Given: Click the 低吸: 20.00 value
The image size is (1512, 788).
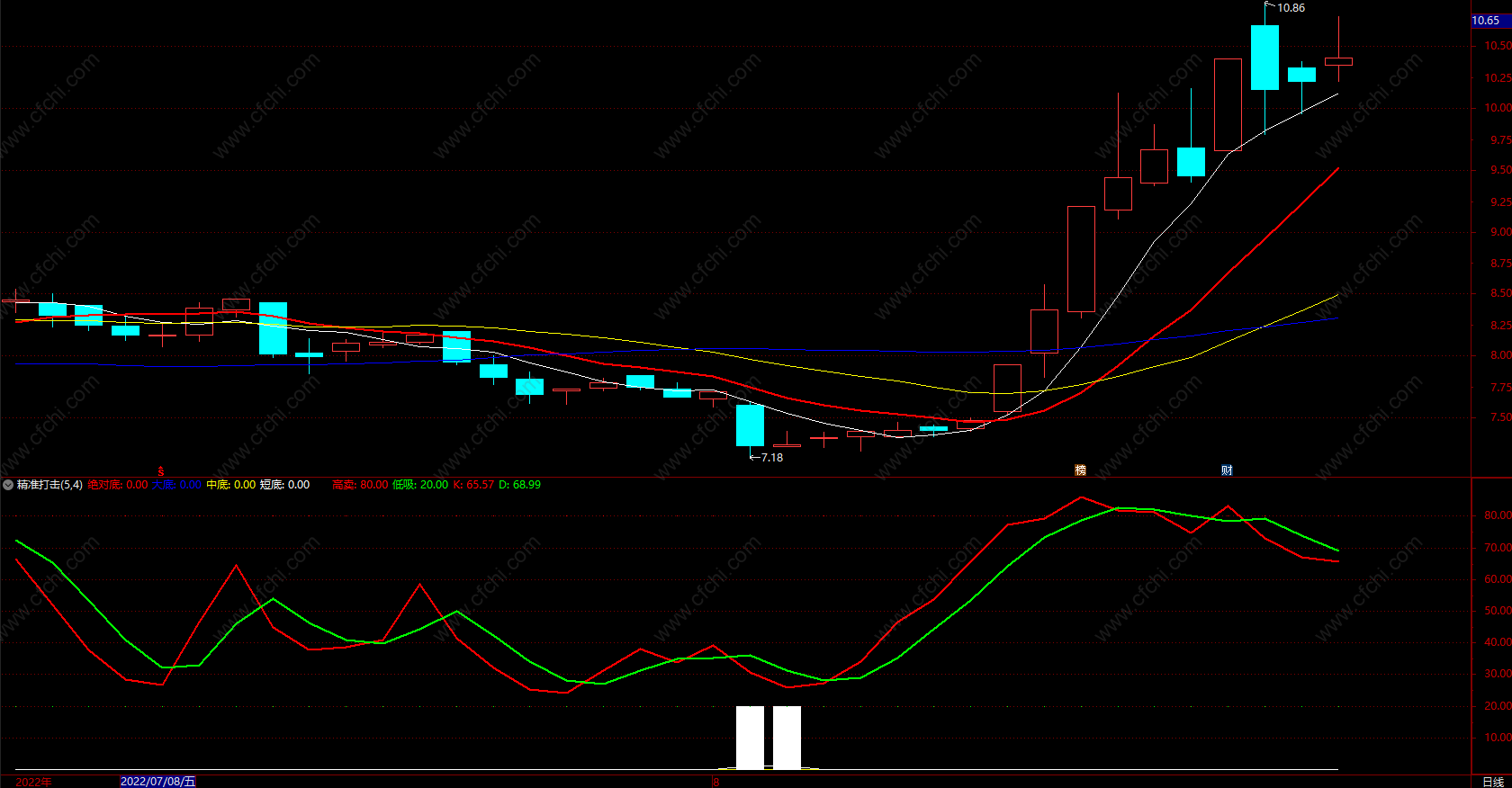Looking at the screenshot, I should click(420, 485).
